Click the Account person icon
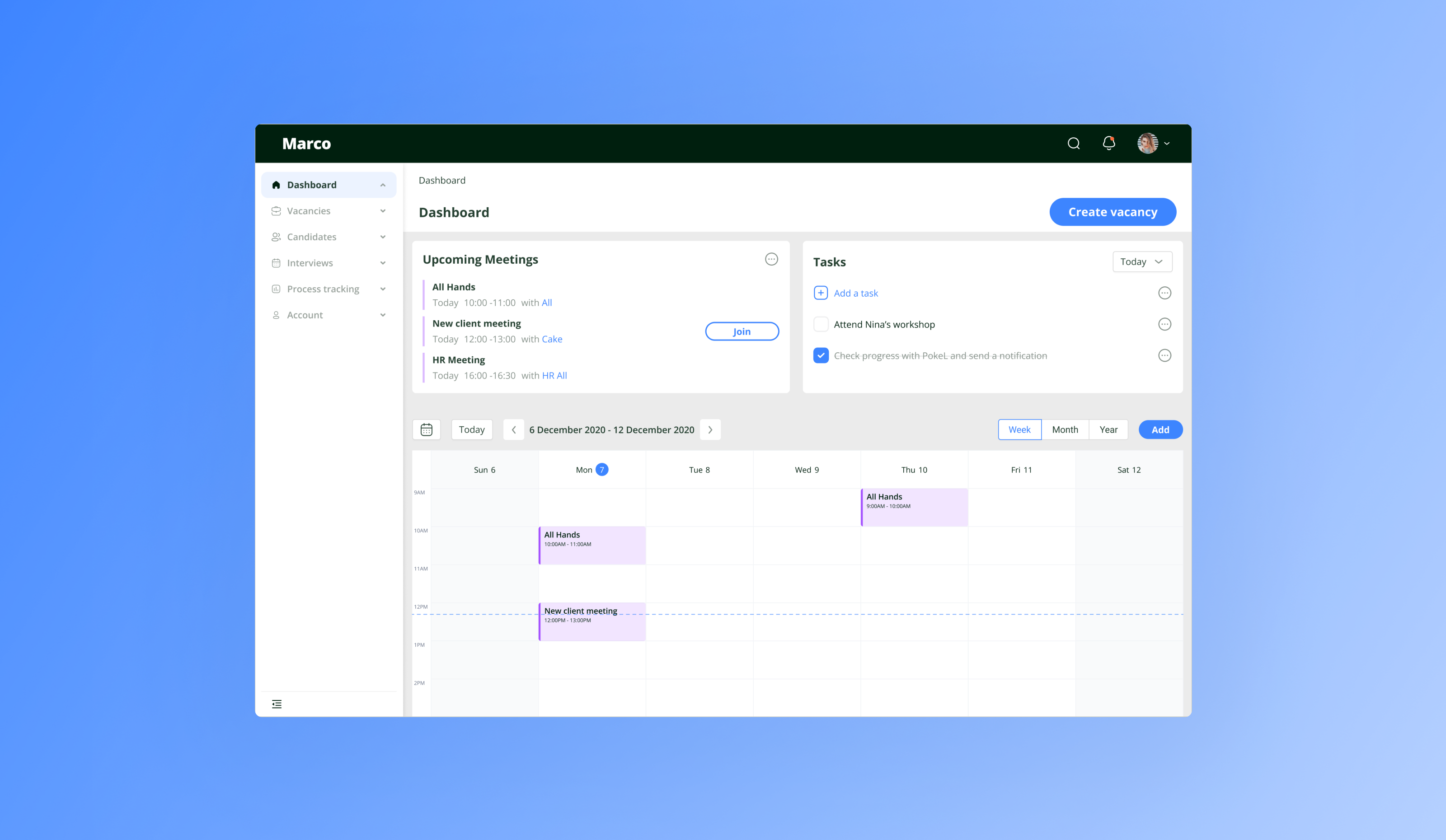This screenshot has height=840, width=1446. click(276, 315)
